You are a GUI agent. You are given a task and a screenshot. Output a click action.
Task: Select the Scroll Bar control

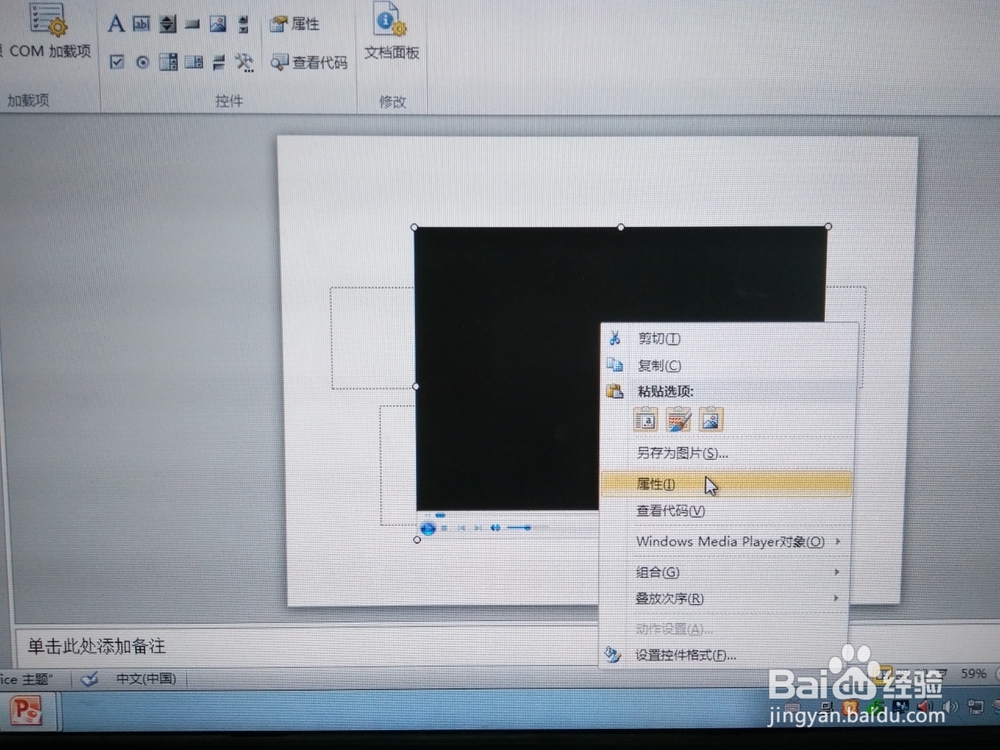(243, 24)
